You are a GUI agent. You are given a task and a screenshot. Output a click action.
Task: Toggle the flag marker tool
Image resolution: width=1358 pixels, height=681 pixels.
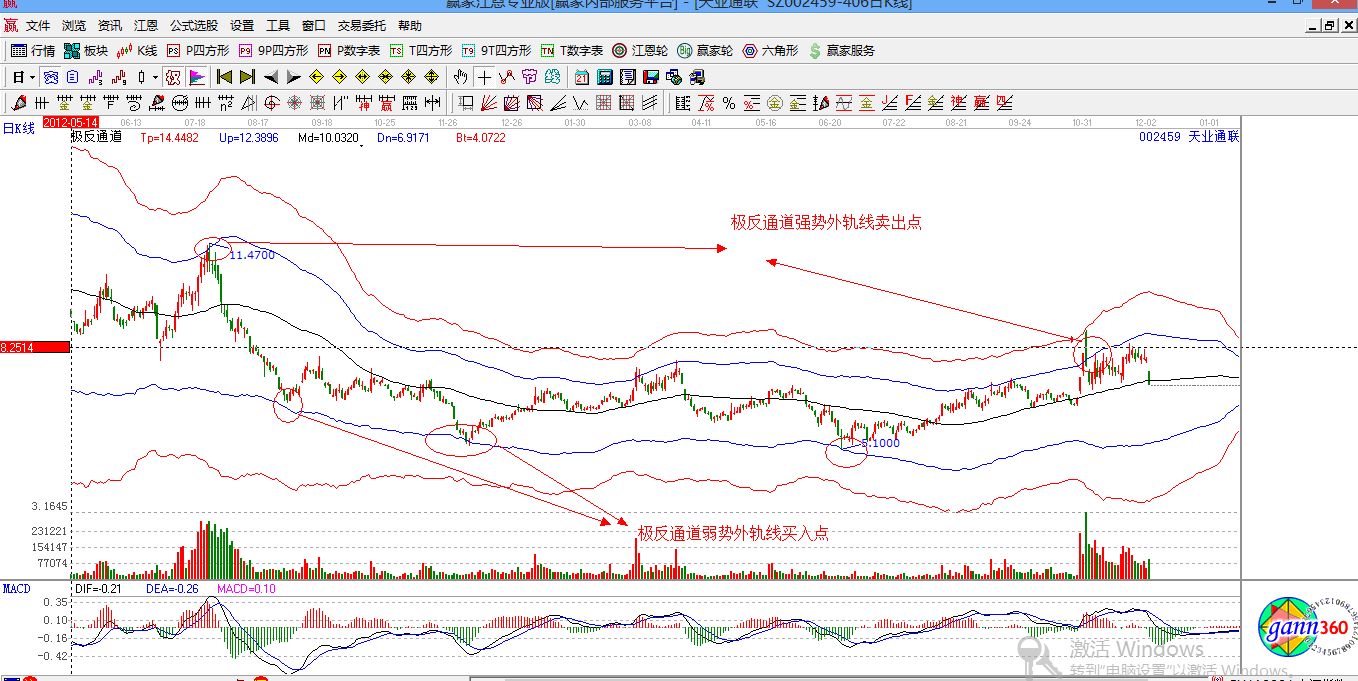click(x=197, y=76)
